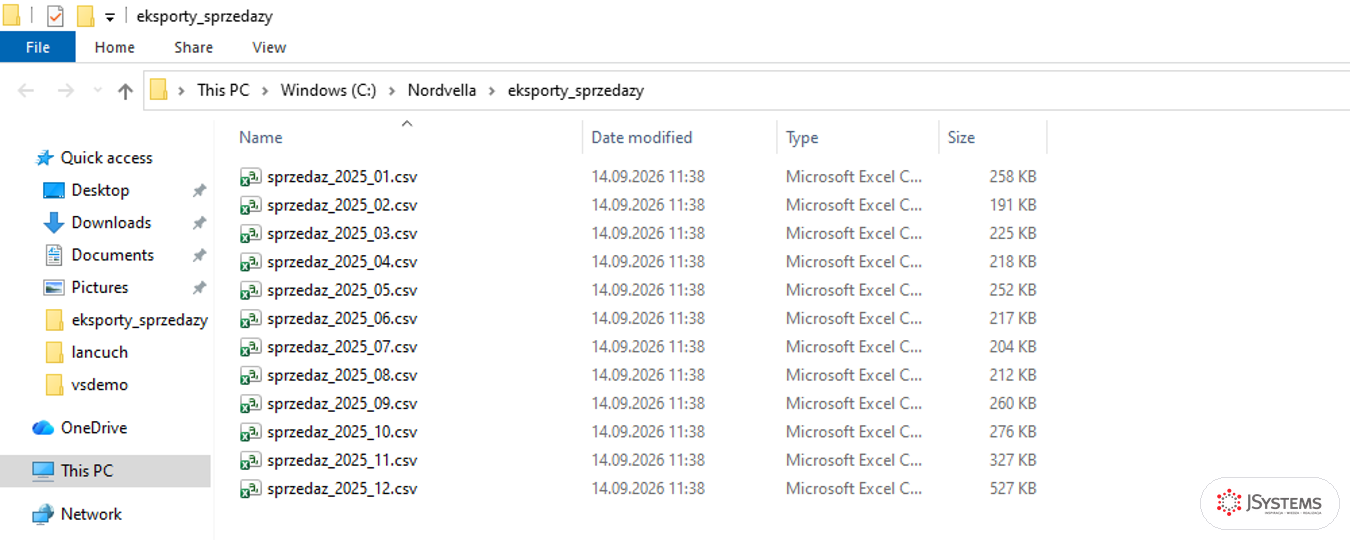Expand chevron after Nordvella breadcrumb
Image resolution: width=1350 pixels, height=540 pixels.
tap(492, 90)
